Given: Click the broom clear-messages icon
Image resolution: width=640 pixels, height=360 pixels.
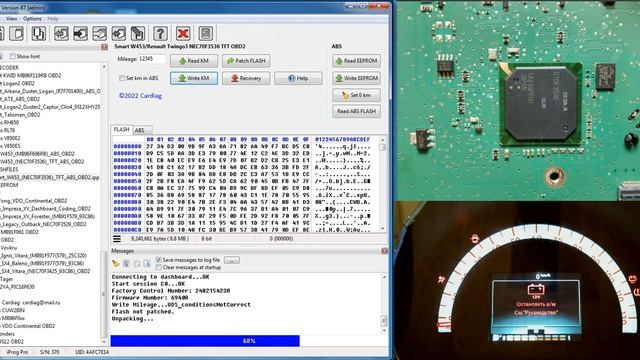Looking at the screenshot, I should (116, 264).
